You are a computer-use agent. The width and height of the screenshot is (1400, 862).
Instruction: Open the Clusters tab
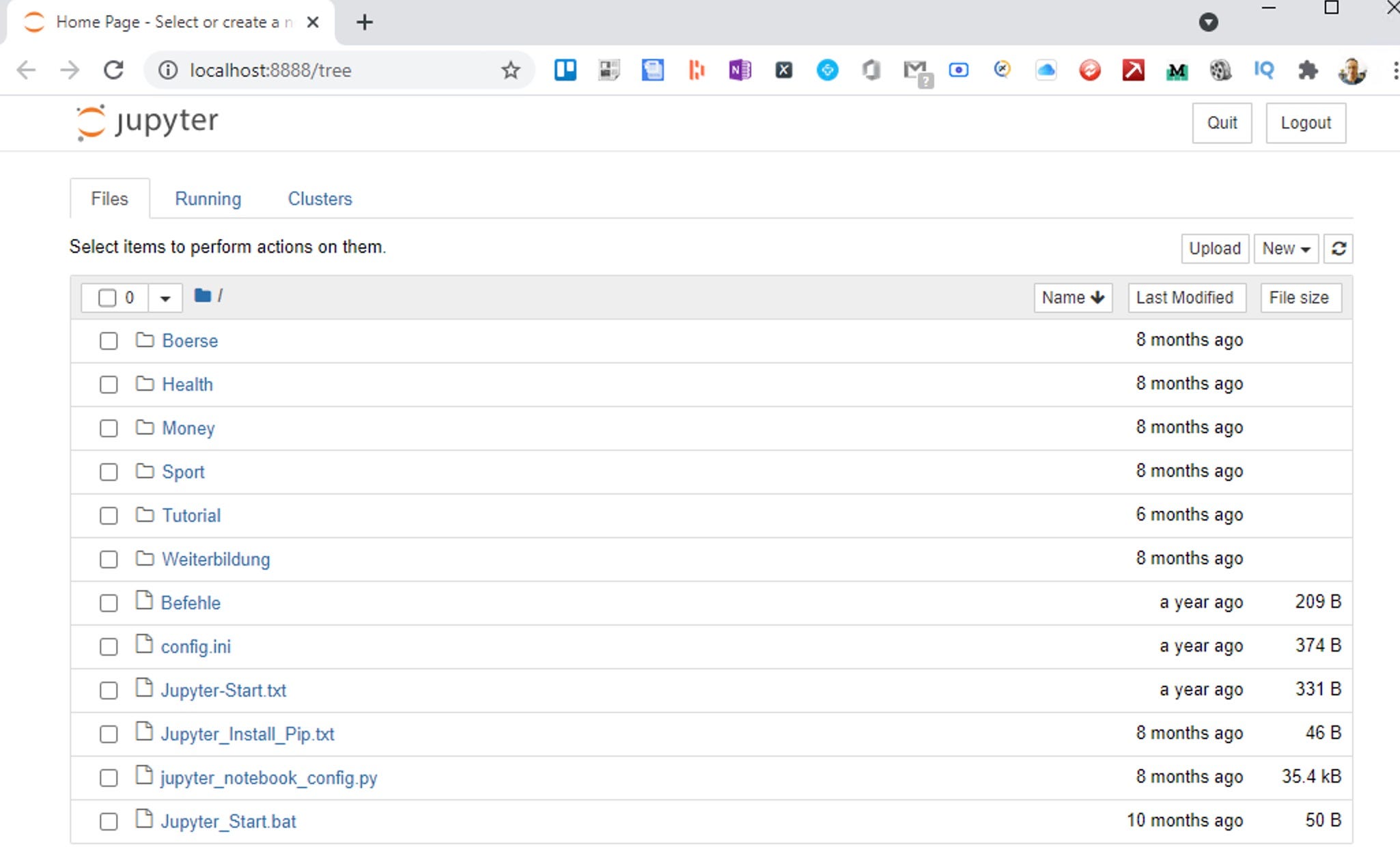pyautogui.click(x=320, y=199)
